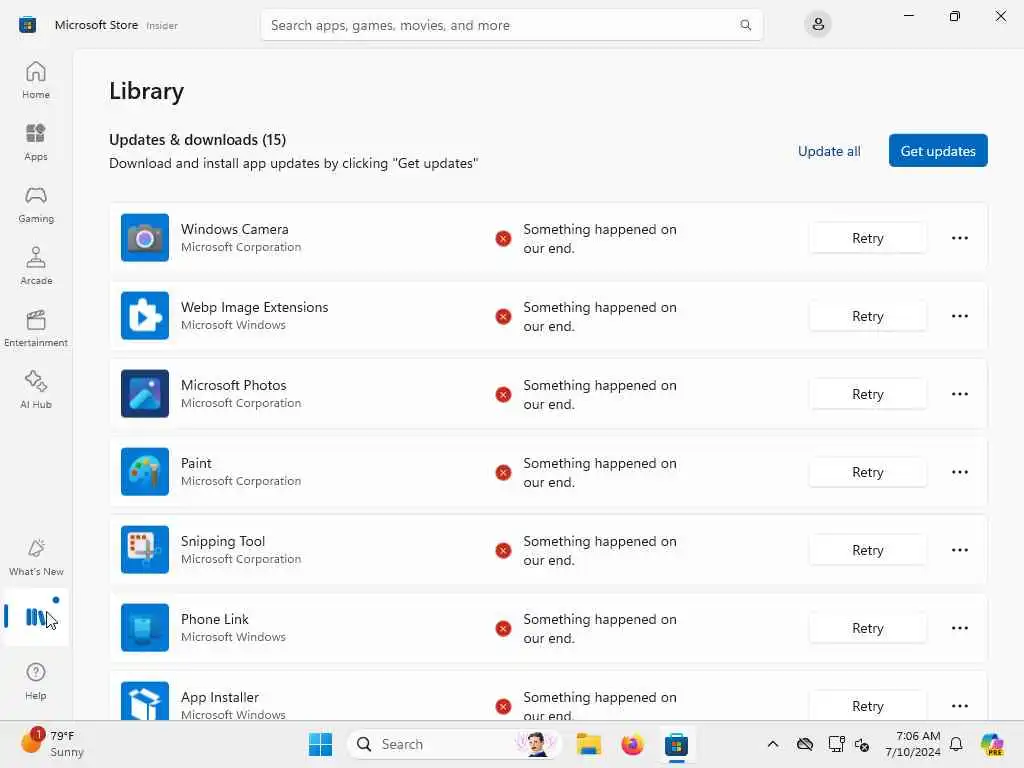Open Help in the sidebar

[36, 681]
